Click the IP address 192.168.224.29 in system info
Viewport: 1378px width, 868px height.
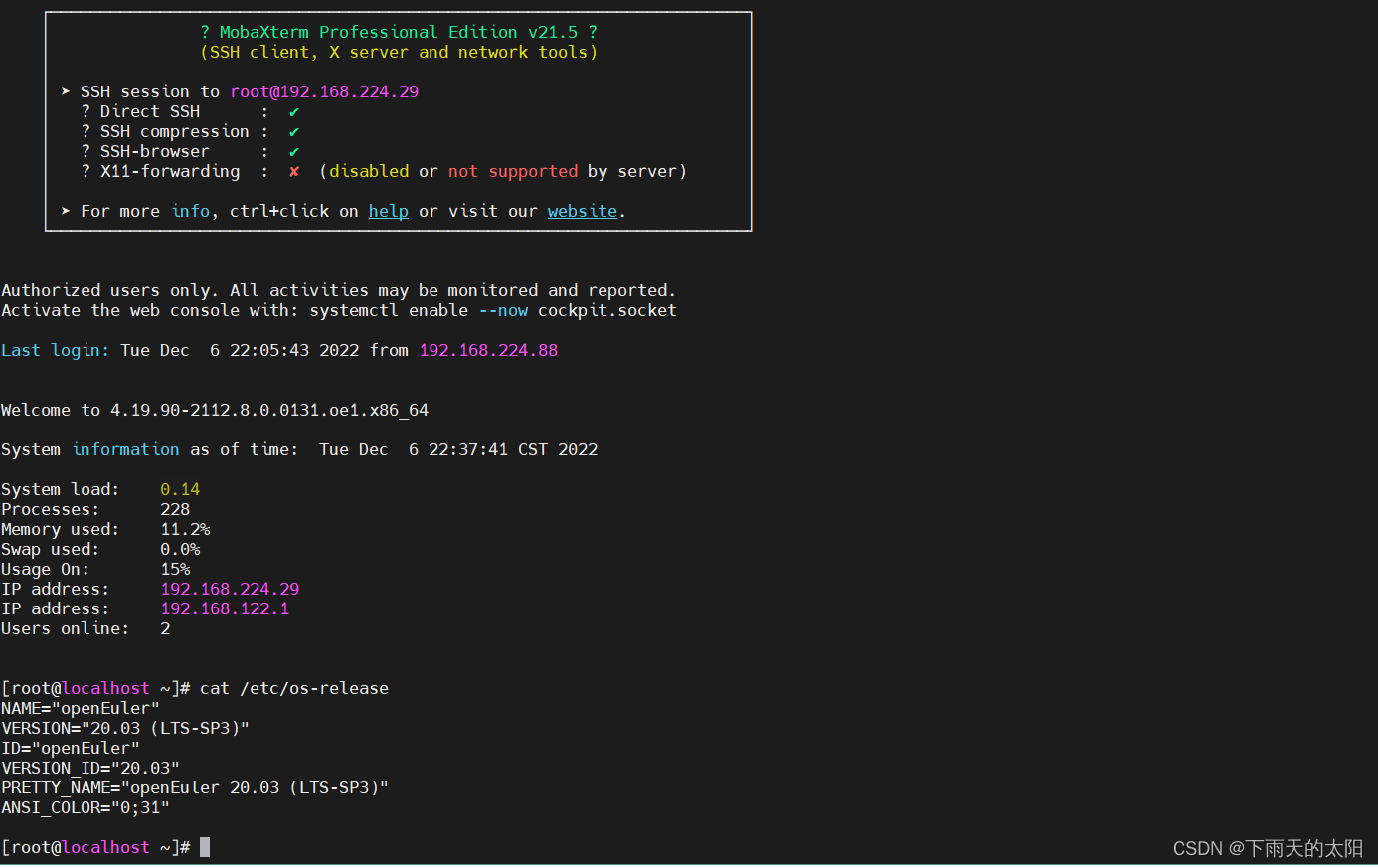click(230, 589)
